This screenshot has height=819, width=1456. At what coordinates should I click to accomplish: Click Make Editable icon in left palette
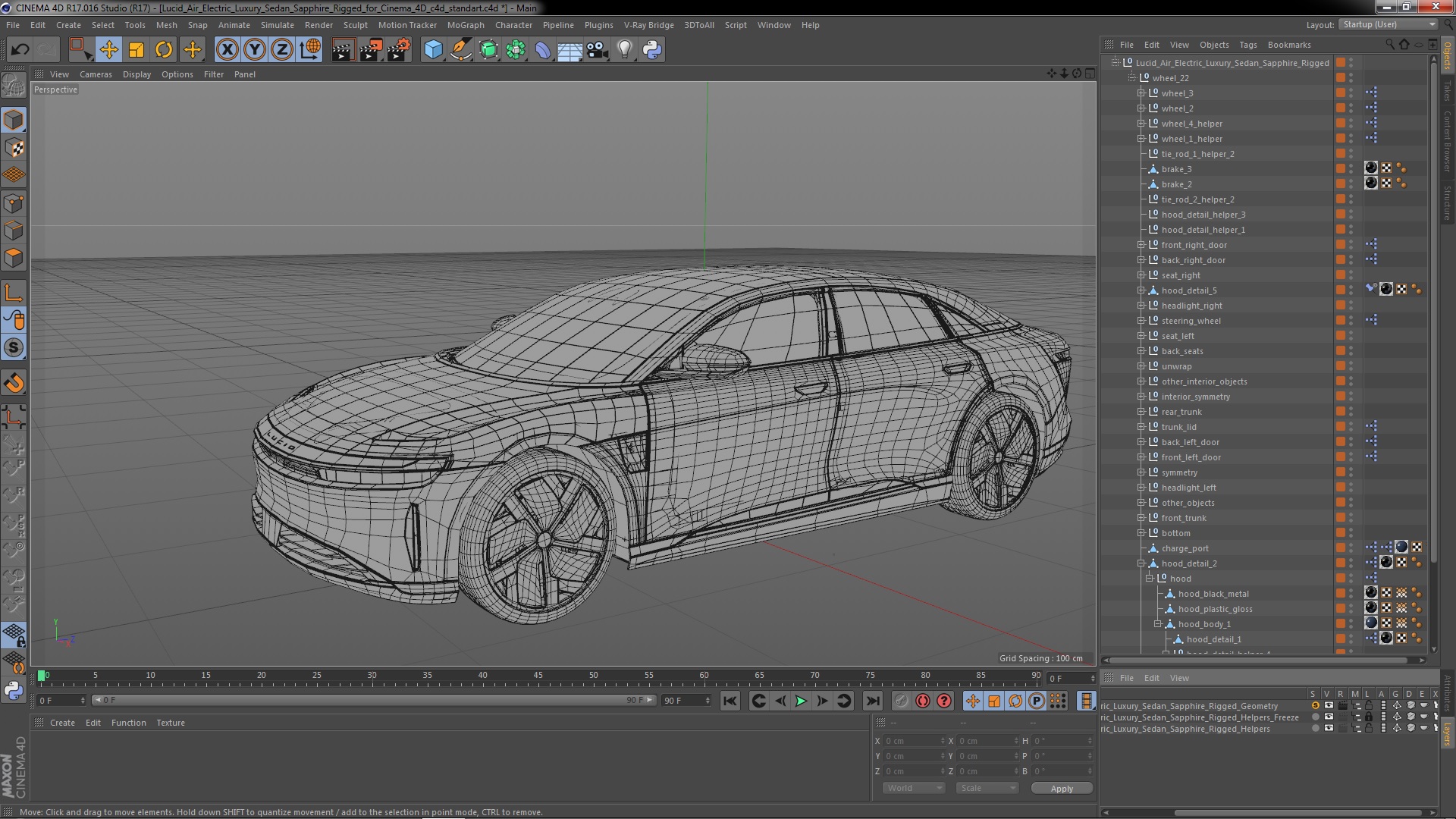coord(14,86)
